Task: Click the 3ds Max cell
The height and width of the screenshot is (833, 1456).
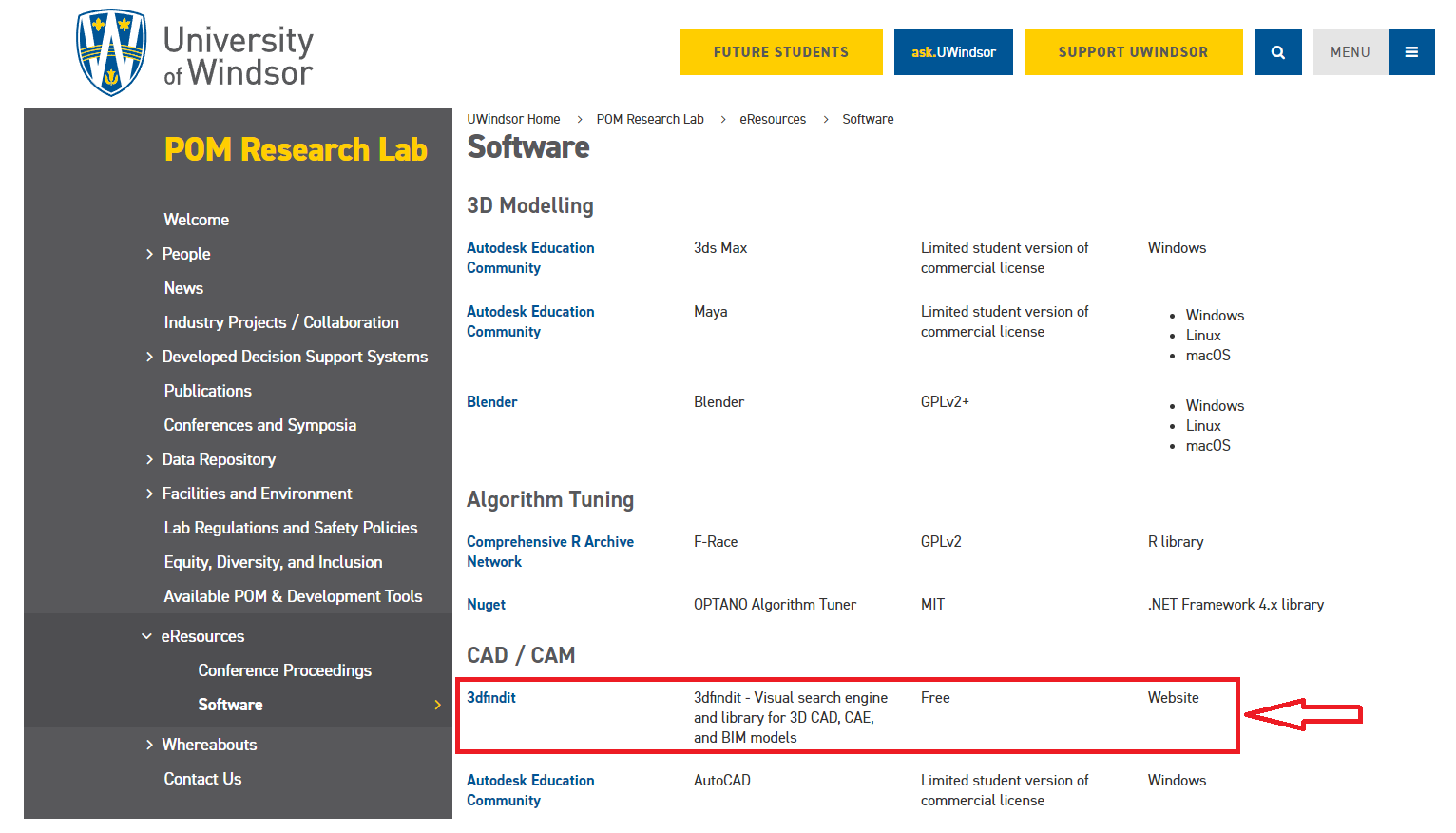Action: coord(720,247)
